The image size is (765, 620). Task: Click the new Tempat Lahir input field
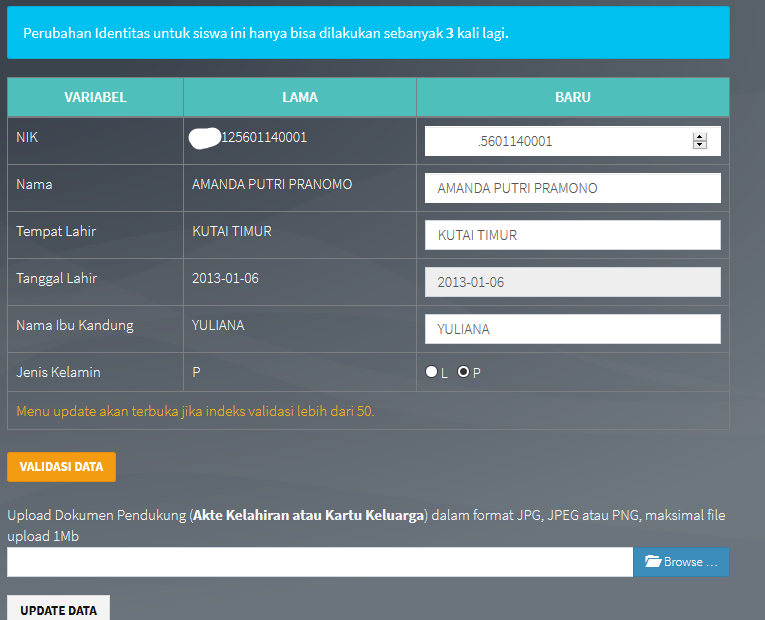coord(573,235)
